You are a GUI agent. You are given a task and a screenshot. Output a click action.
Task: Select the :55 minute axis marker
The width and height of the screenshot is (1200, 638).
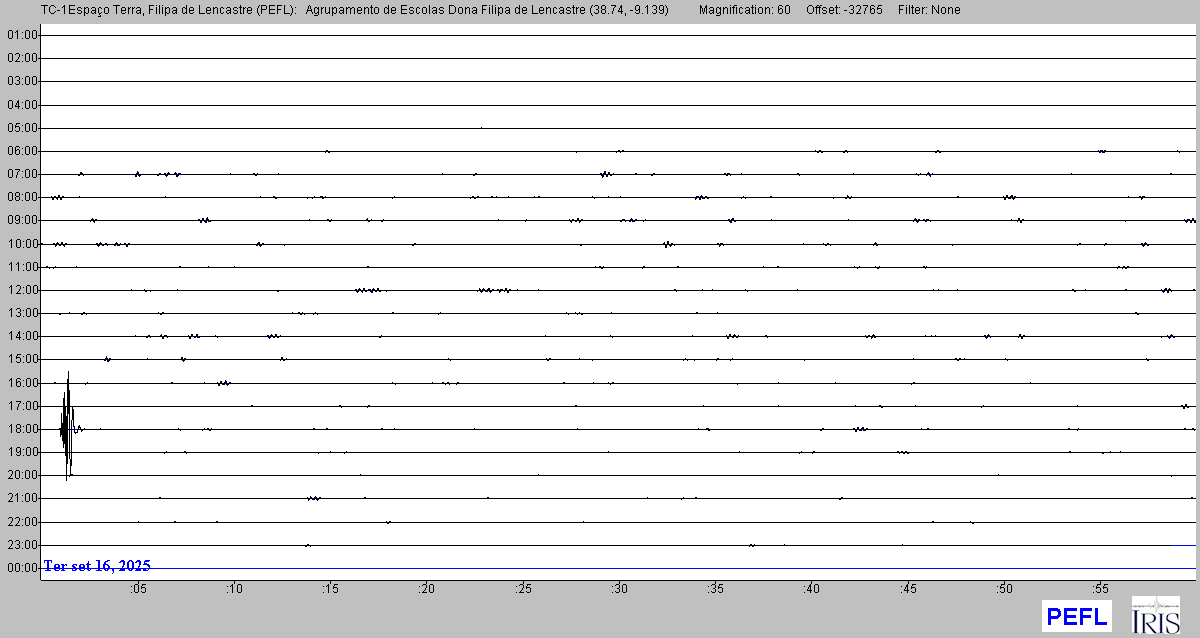1100,589
